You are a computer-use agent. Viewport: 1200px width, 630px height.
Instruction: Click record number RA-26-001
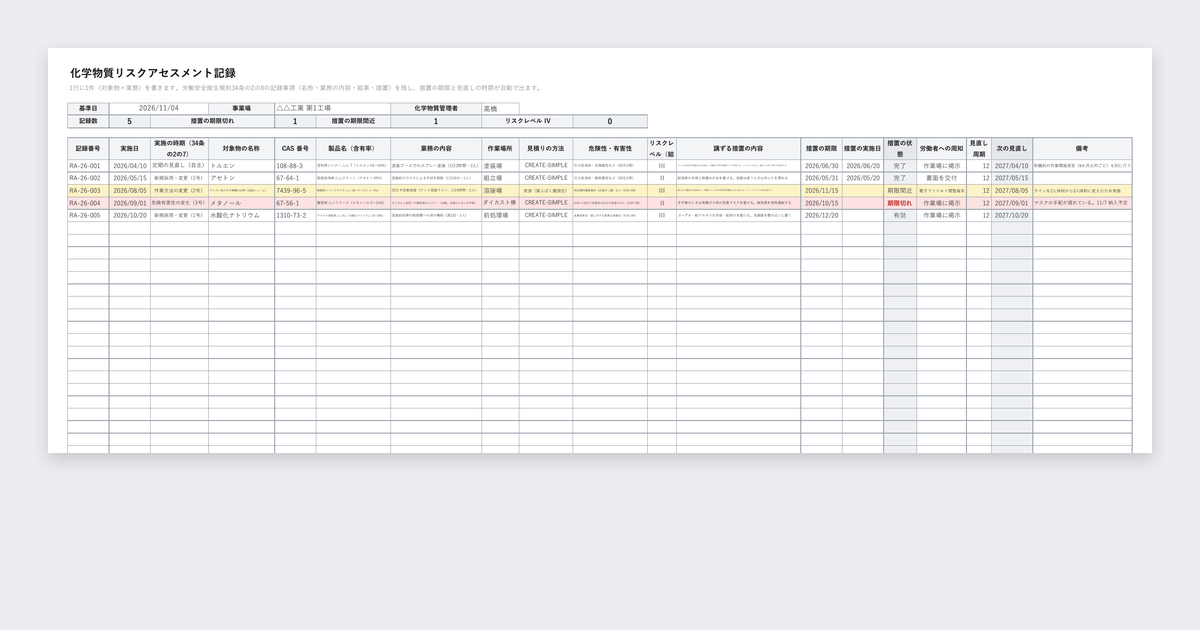(x=88, y=166)
